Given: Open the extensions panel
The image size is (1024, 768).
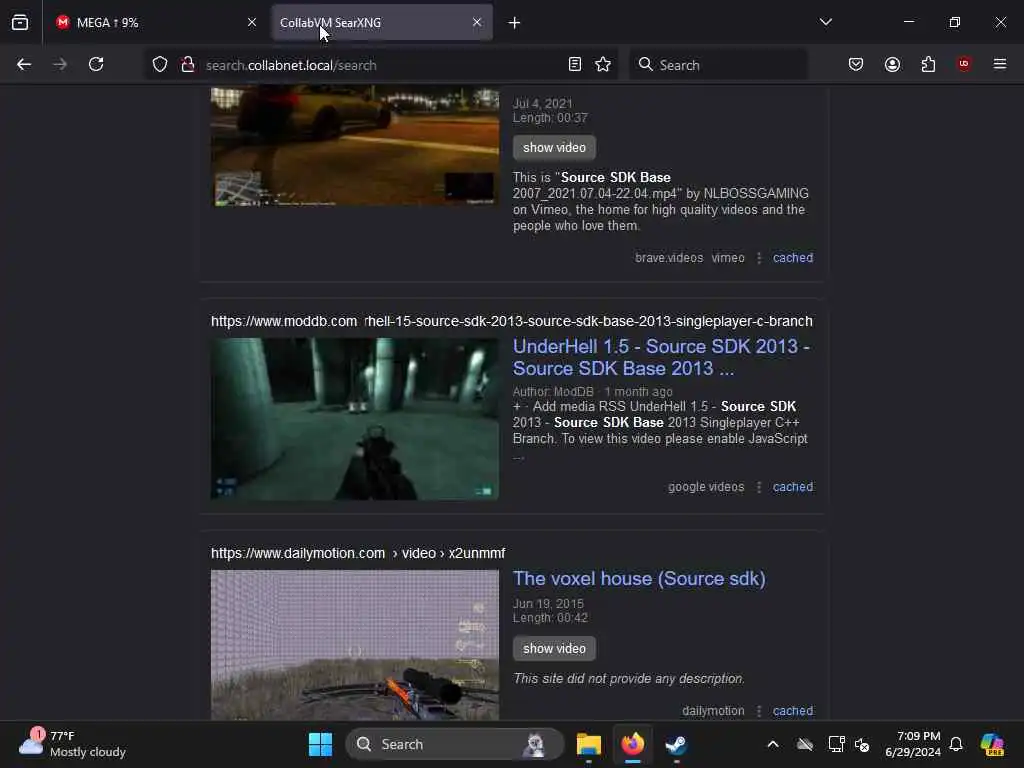Looking at the screenshot, I should click(x=928, y=64).
